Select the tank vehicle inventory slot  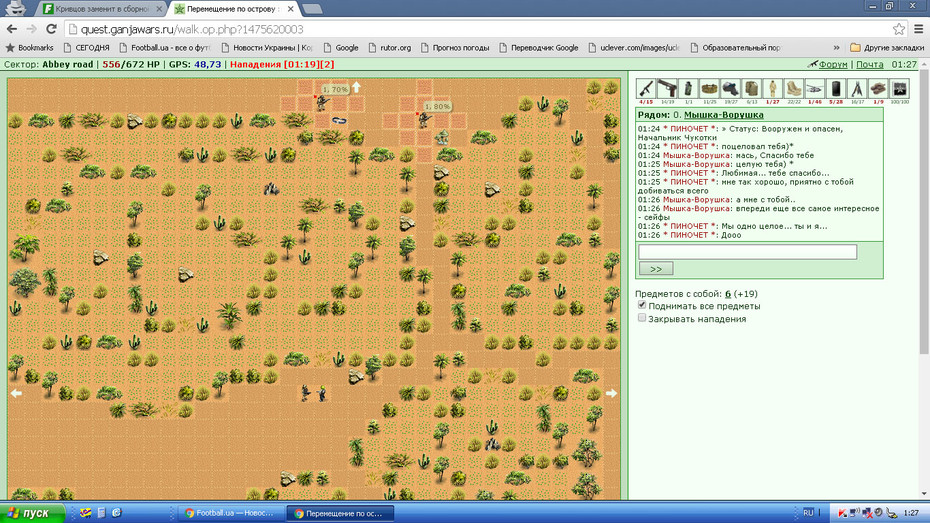pos(878,88)
